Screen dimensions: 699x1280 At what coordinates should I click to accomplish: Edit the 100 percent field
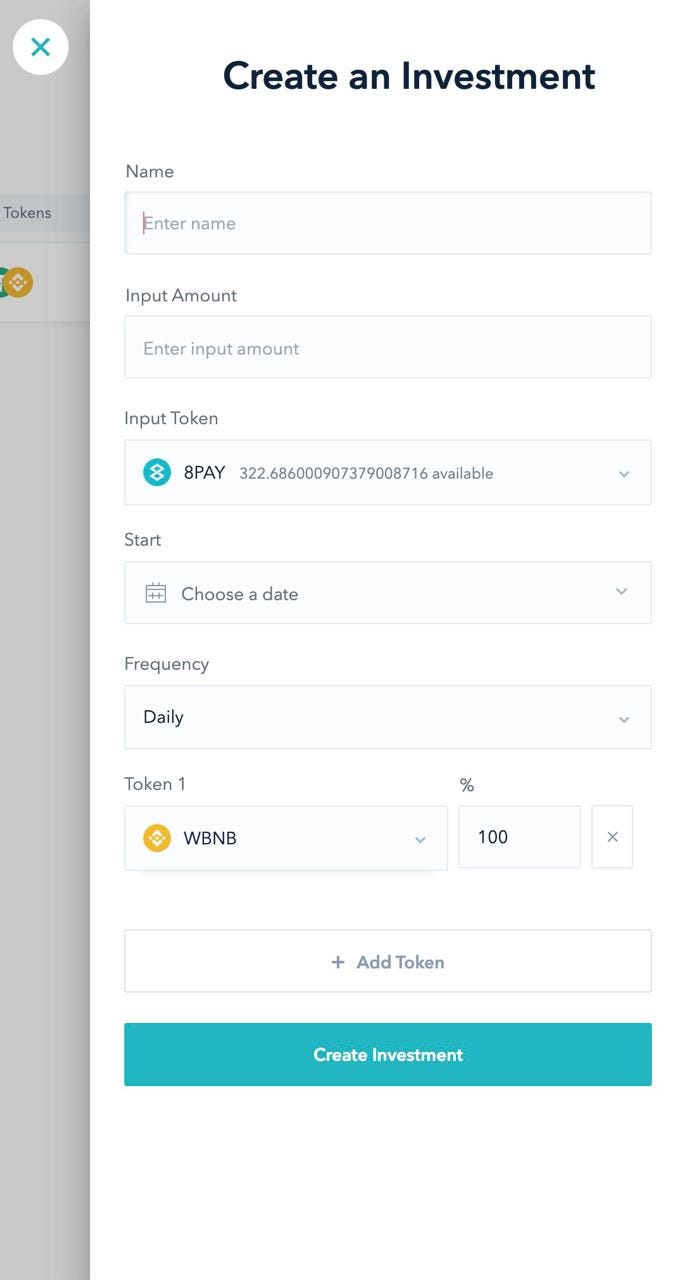tap(519, 837)
